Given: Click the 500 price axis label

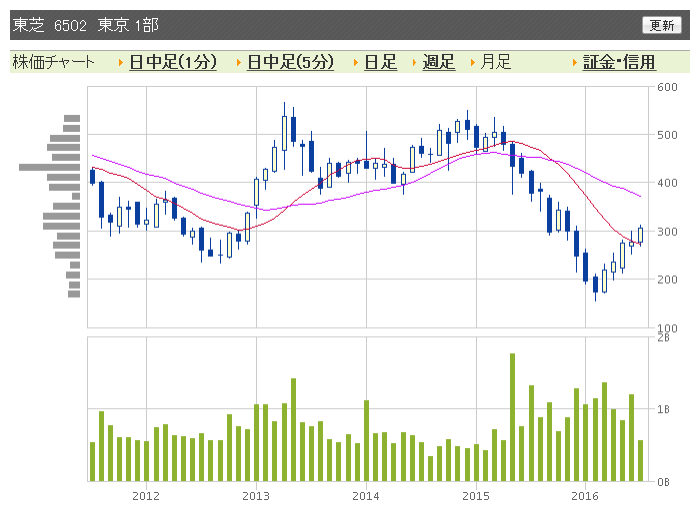Looking at the screenshot, I should click(x=667, y=135).
